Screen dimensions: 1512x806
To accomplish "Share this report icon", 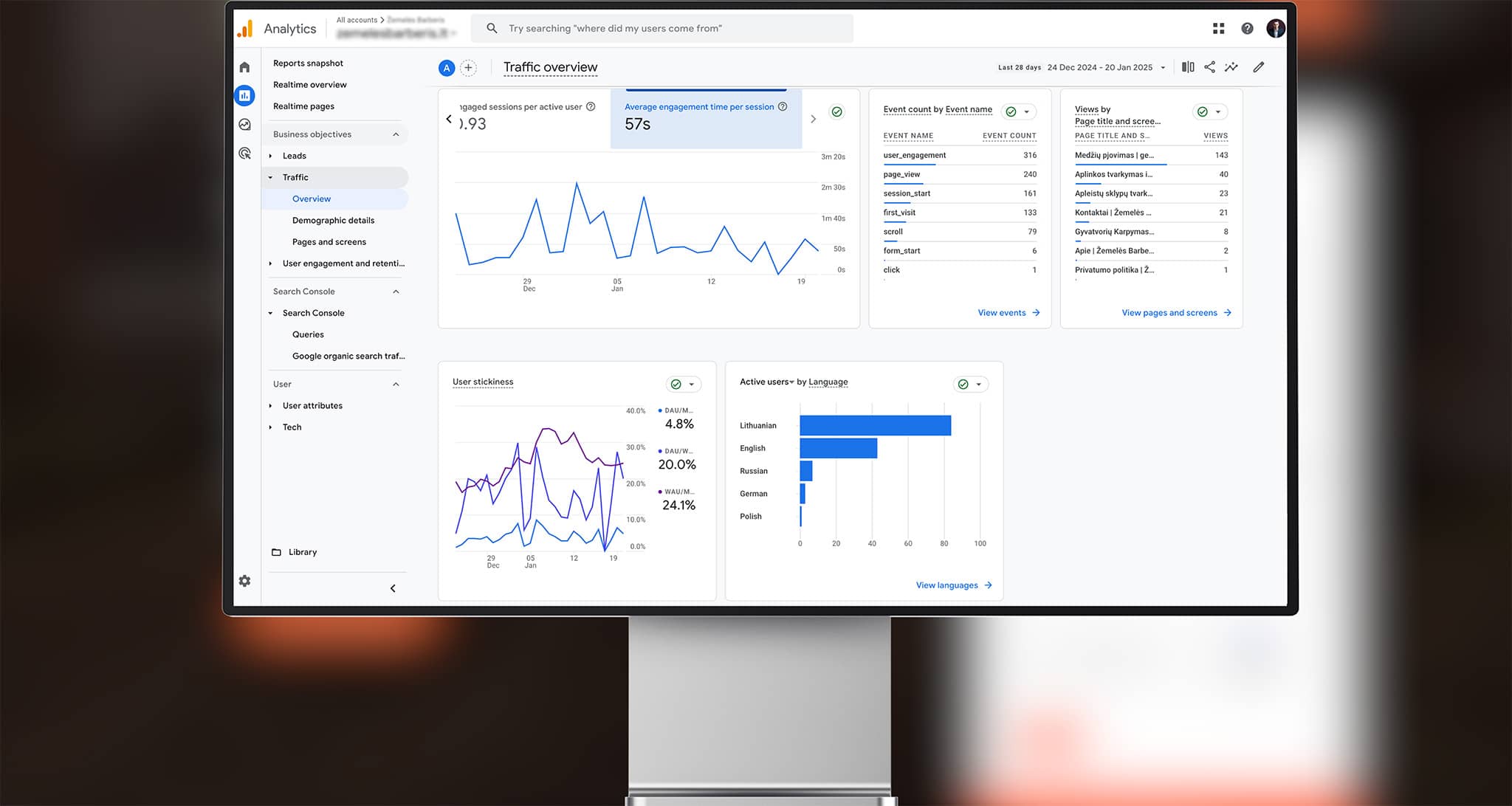I will pyautogui.click(x=1209, y=67).
